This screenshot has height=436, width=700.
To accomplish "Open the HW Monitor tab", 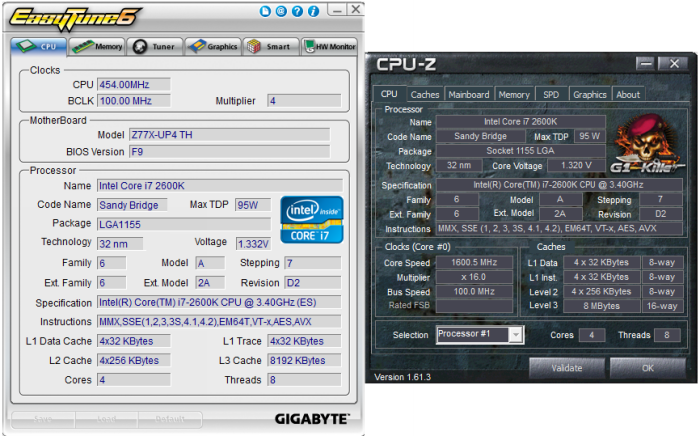I will 329,46.
